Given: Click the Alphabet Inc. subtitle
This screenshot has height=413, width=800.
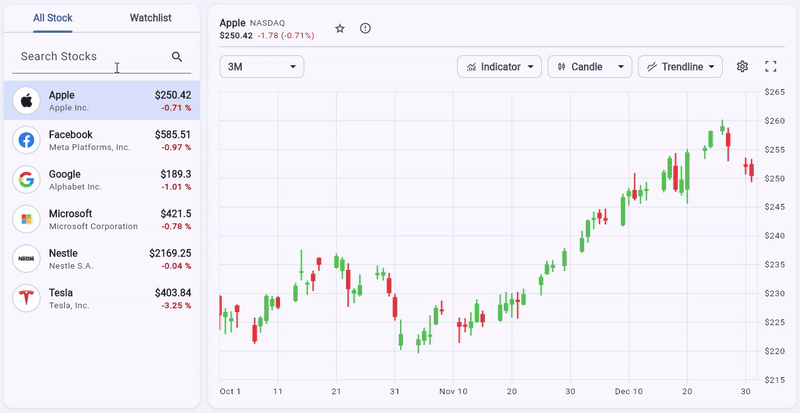Looking at the screenshot, I should click(x=76, y=187).
